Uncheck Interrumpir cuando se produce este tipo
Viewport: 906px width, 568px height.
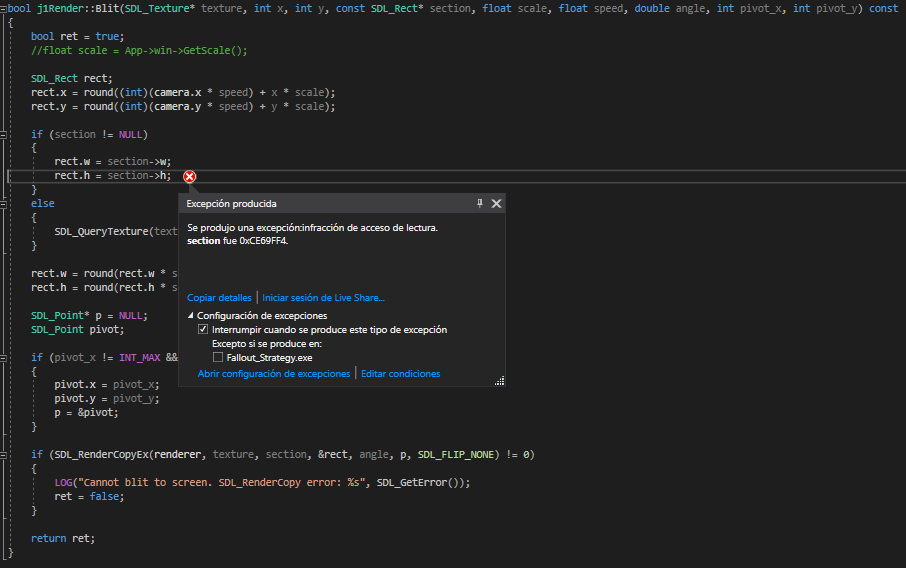pos(203,329)
